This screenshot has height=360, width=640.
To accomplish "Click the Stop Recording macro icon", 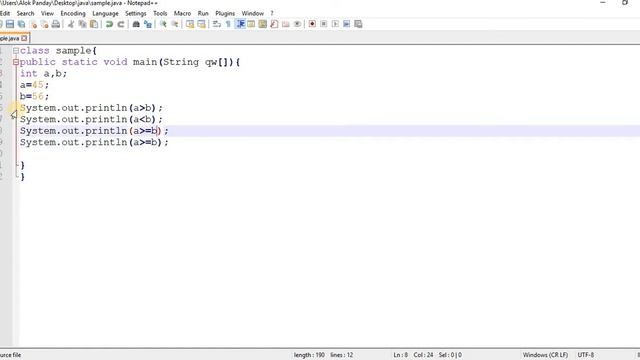I will coord(324,24).
